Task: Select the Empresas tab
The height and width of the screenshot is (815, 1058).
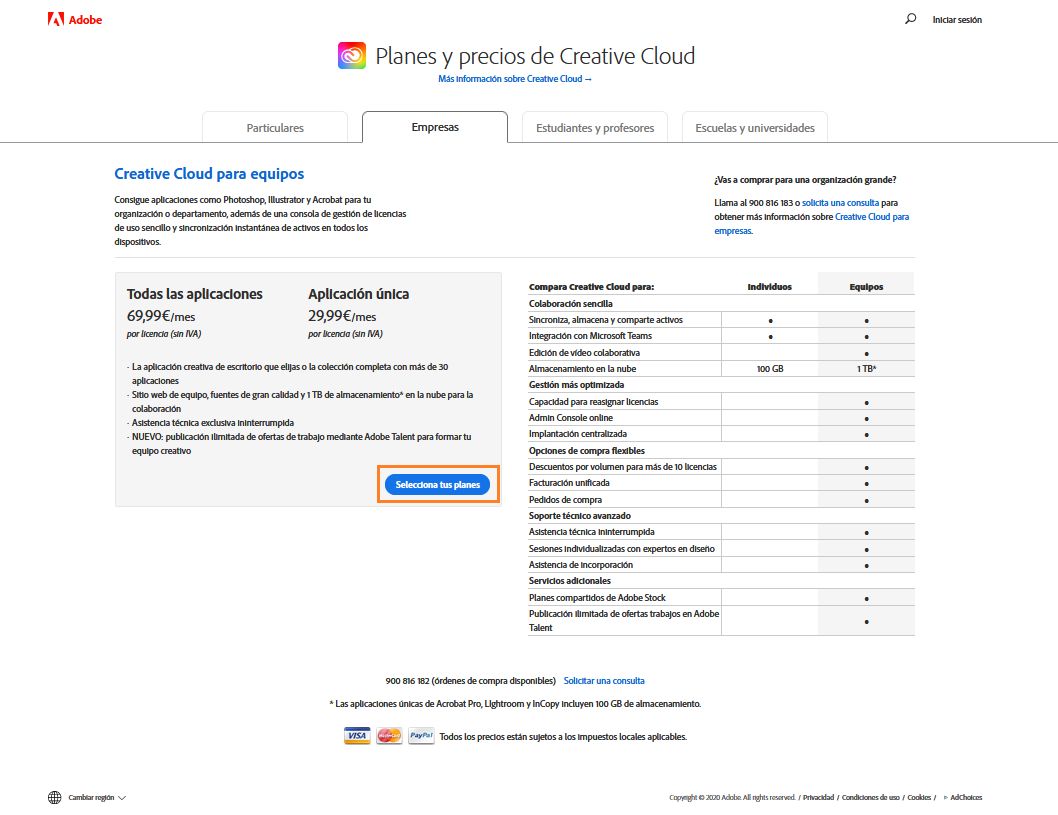Action: point(435,127)
